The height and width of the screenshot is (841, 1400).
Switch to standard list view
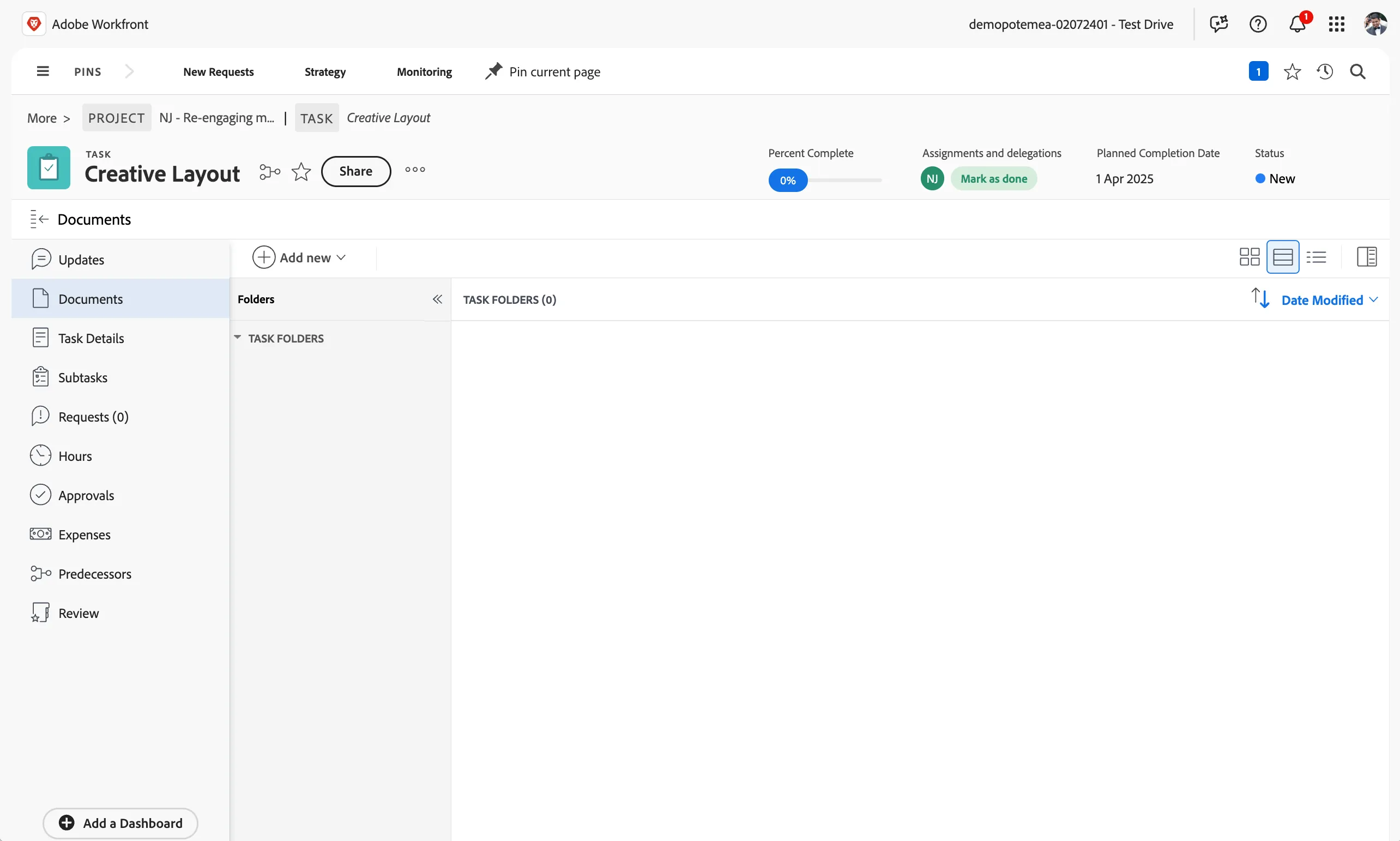[1283, 257]
